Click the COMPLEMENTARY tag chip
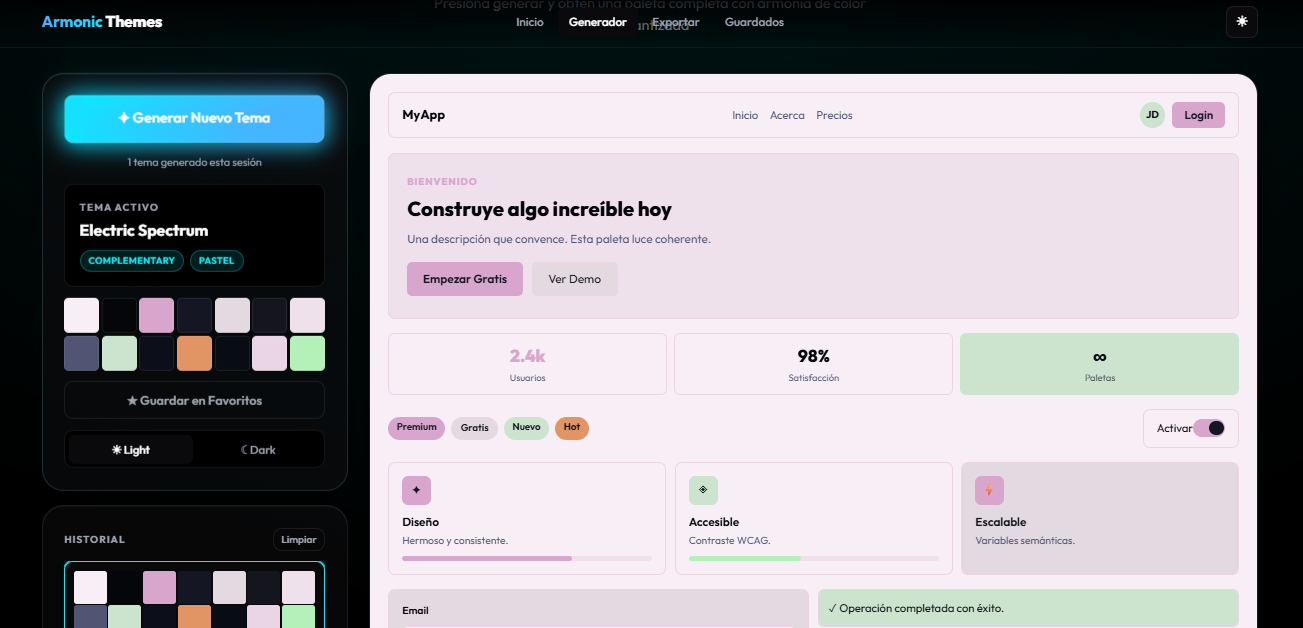Viewport: 1303px width, 628px height. click(132, 261)
